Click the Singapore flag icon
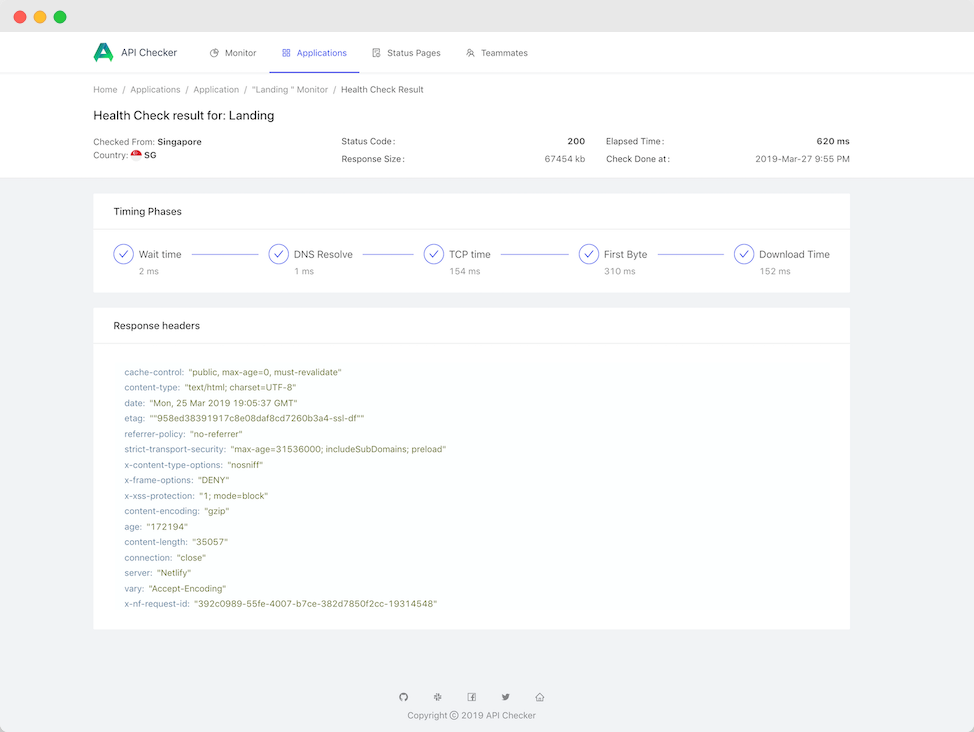This screenshot has height=732, width=974. click(x=136, y=155)
